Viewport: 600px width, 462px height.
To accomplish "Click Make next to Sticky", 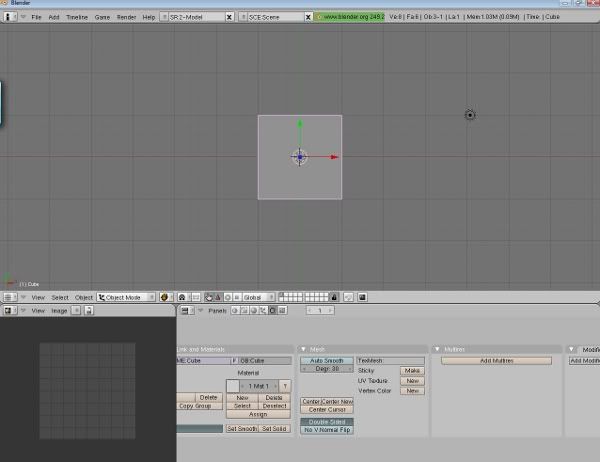I will pos(412,371).
